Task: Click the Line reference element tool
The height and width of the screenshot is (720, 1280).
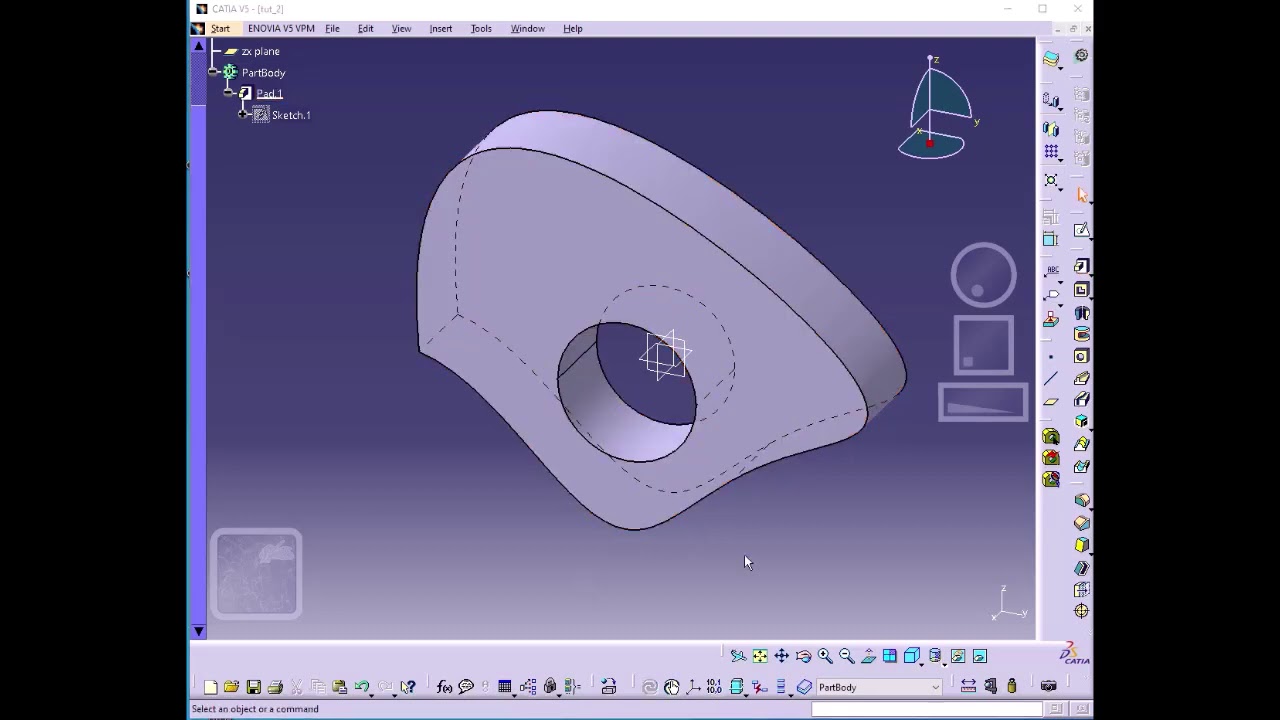Action: [x=1050, y=379]
